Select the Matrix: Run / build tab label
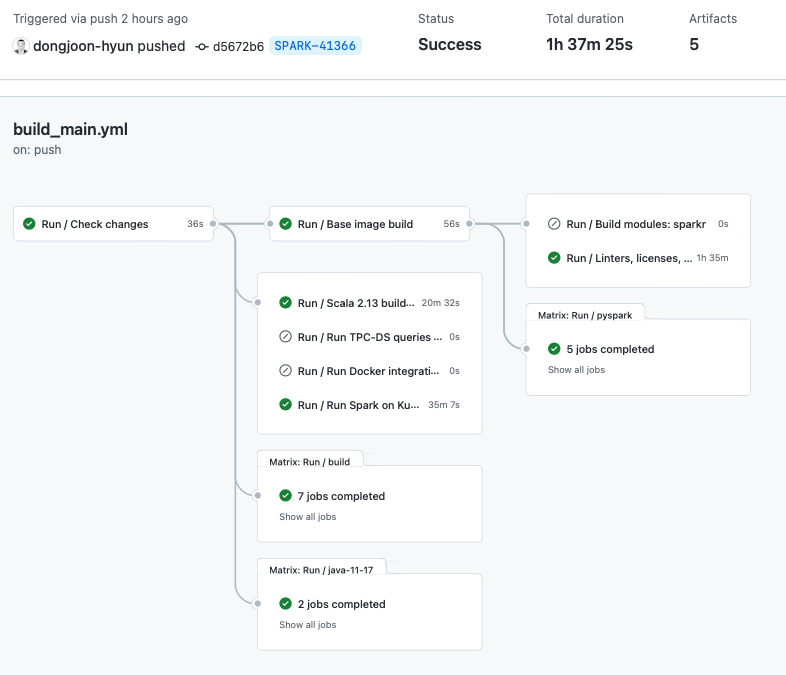 pyautogui.click(x=310, y=461)
